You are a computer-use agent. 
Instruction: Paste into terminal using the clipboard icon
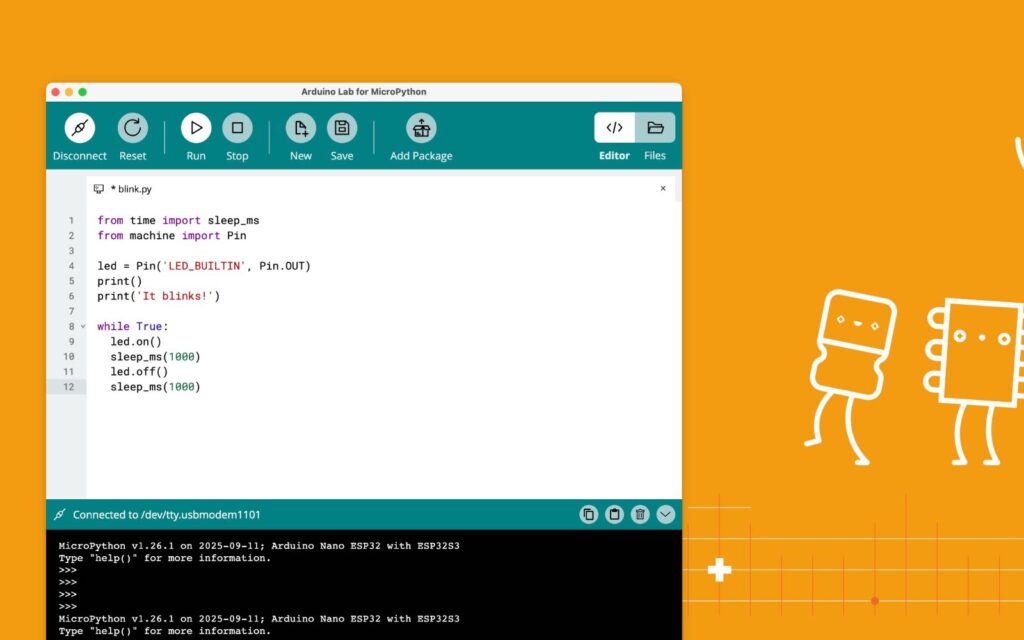tap(615, 515)
